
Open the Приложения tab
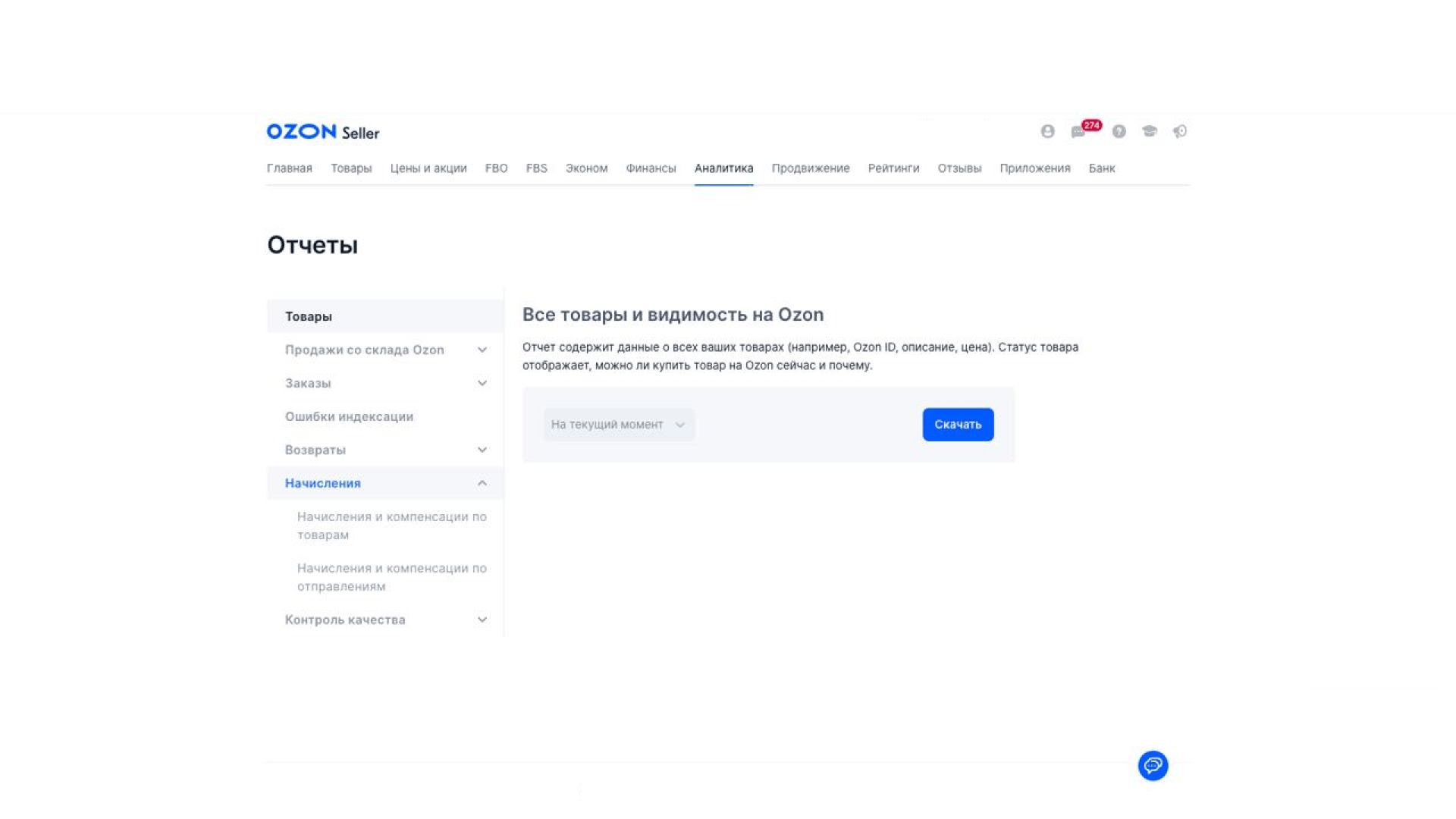tap(1035, 168)
